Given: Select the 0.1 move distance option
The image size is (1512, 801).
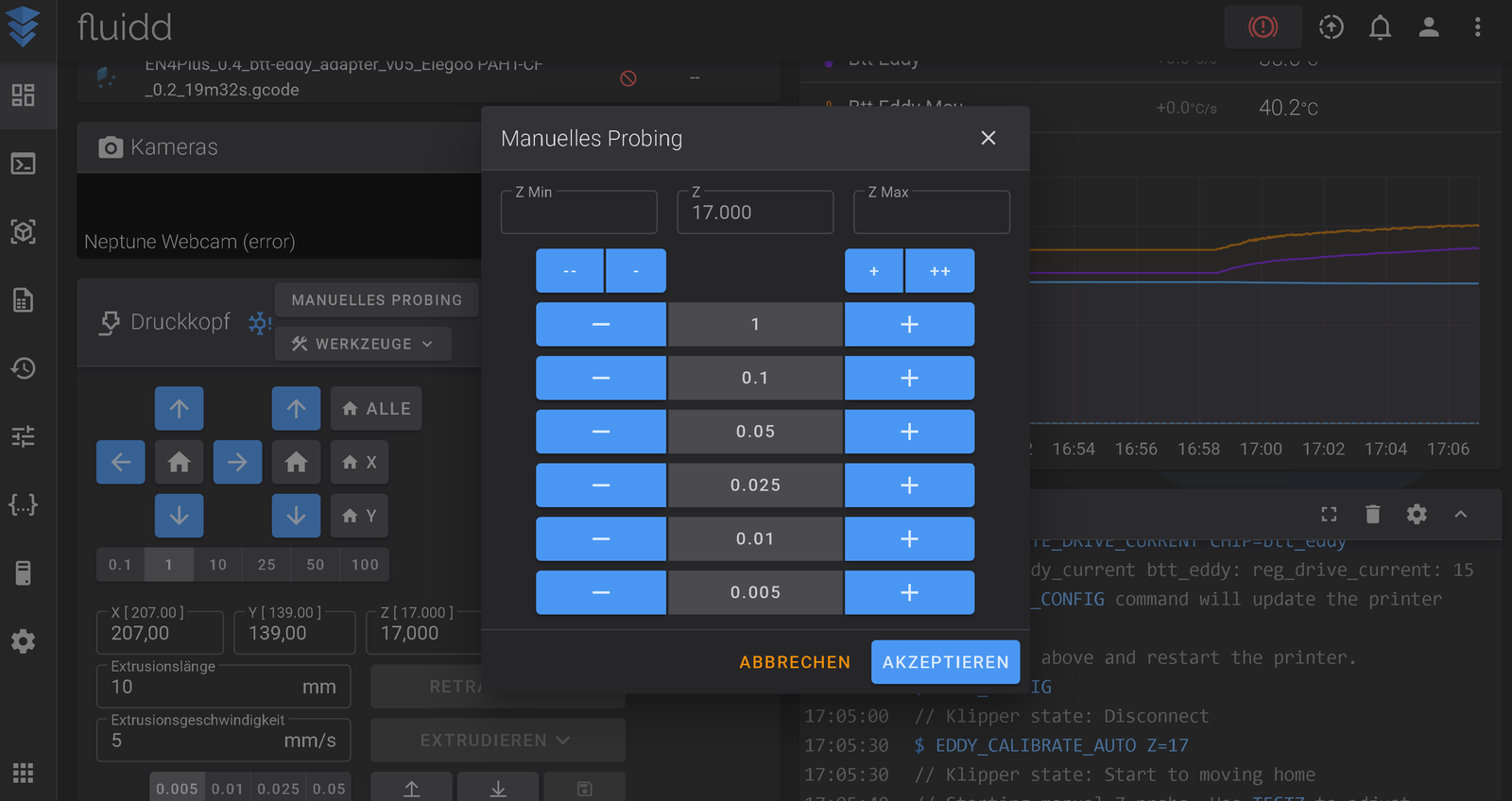Looking at the screenshot, I should (120, 565).
